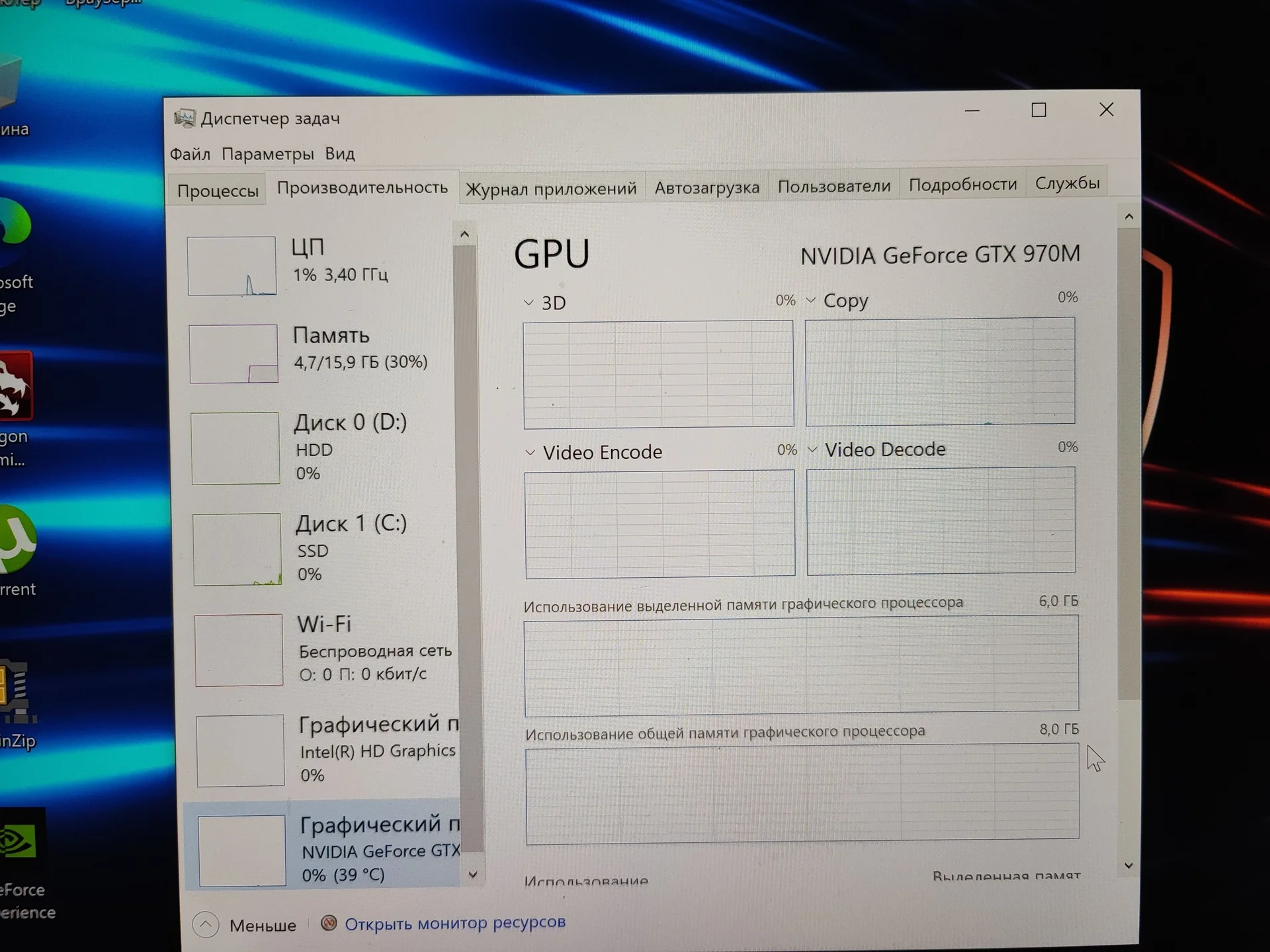Open the Video Decode graph engine dropdown
The width and height of the screenshot is (1270, 952).
(x=812, y=450)
